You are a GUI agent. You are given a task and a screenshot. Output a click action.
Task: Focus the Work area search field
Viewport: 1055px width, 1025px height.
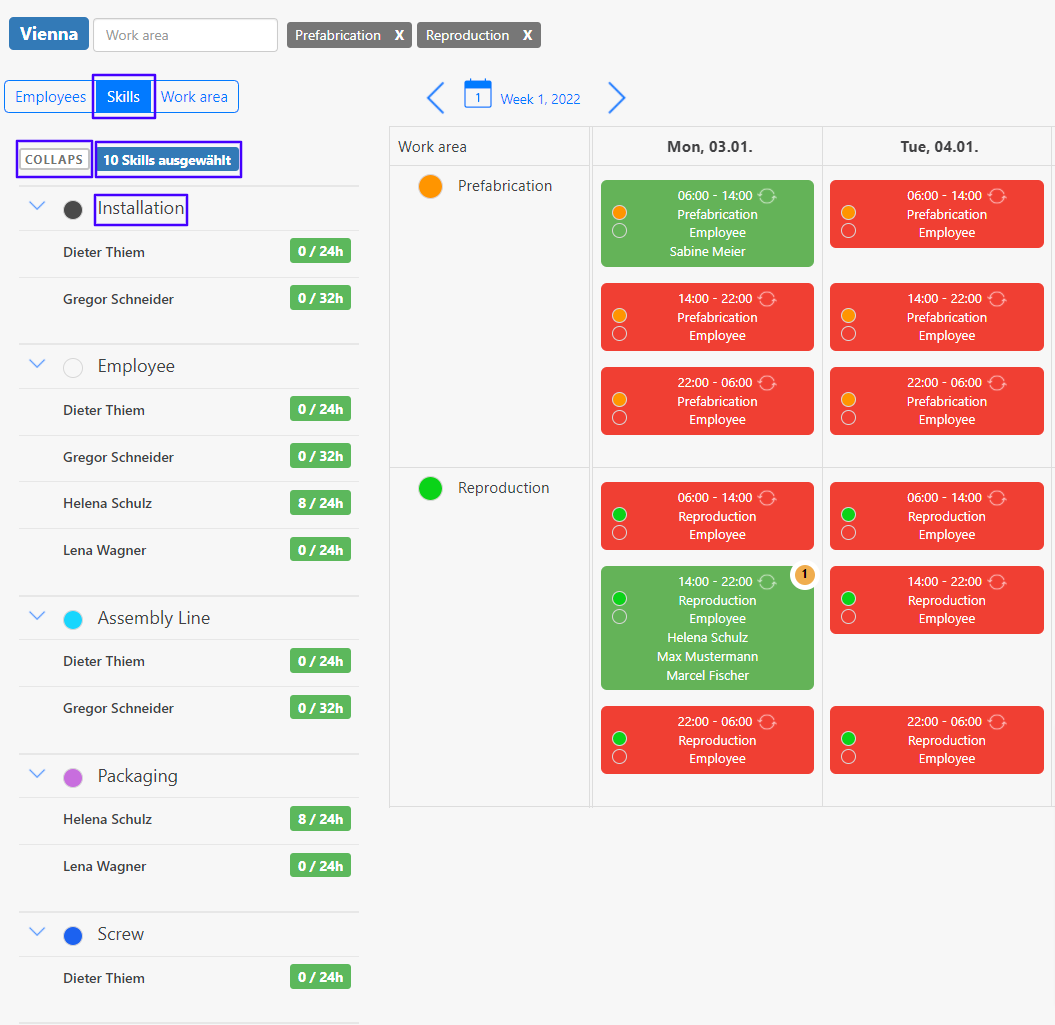tap(185, 35)
